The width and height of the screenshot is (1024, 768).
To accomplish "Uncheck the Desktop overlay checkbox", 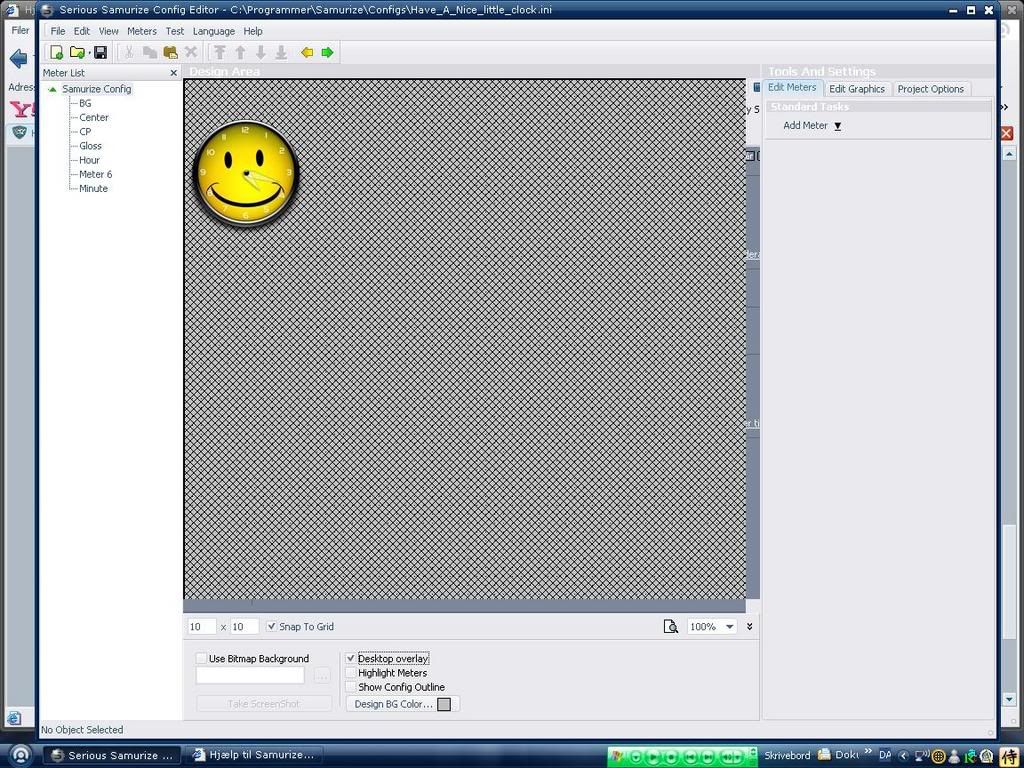I will pos(351,658).
